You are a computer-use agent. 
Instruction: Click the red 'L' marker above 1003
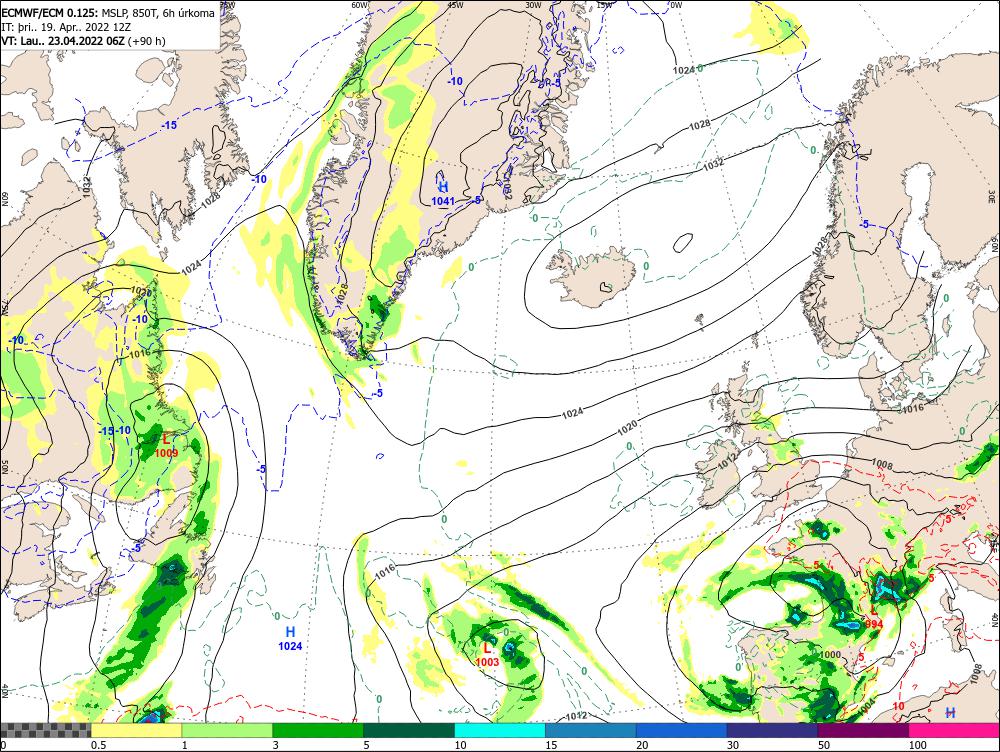487,648
